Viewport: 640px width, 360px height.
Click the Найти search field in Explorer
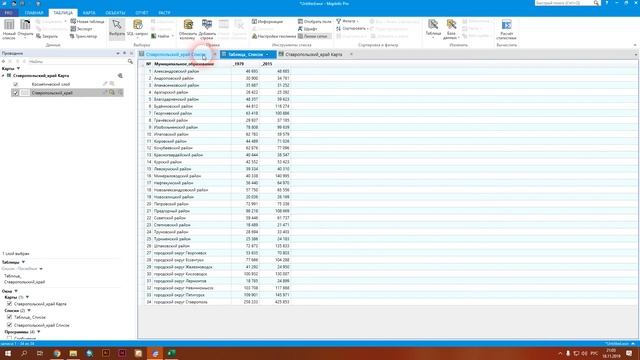tap(78, 62)
